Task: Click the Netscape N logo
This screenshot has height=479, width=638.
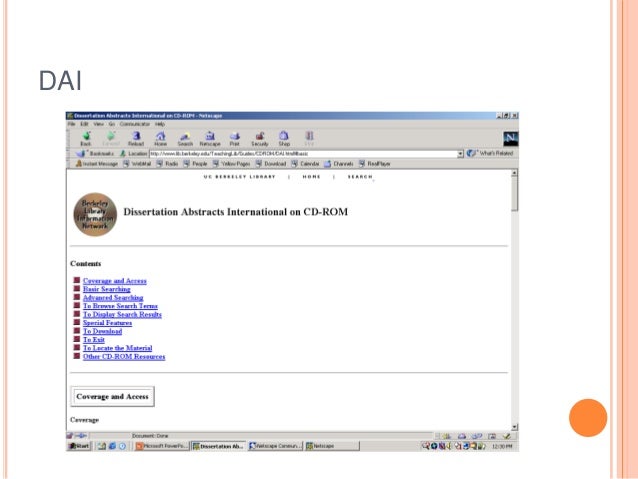Action: coord(511,139)
